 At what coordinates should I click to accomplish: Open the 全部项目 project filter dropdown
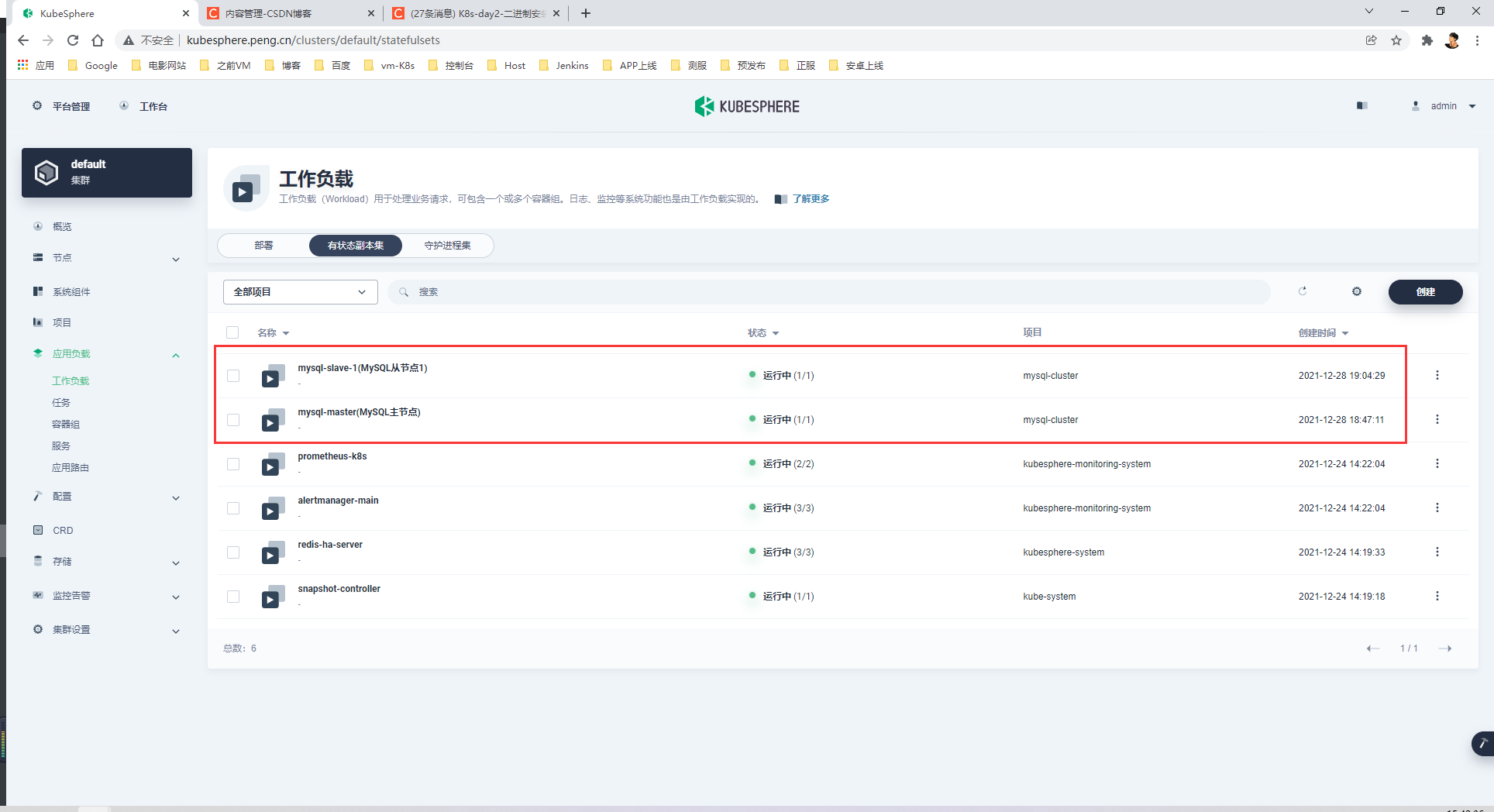coord(301,292)
